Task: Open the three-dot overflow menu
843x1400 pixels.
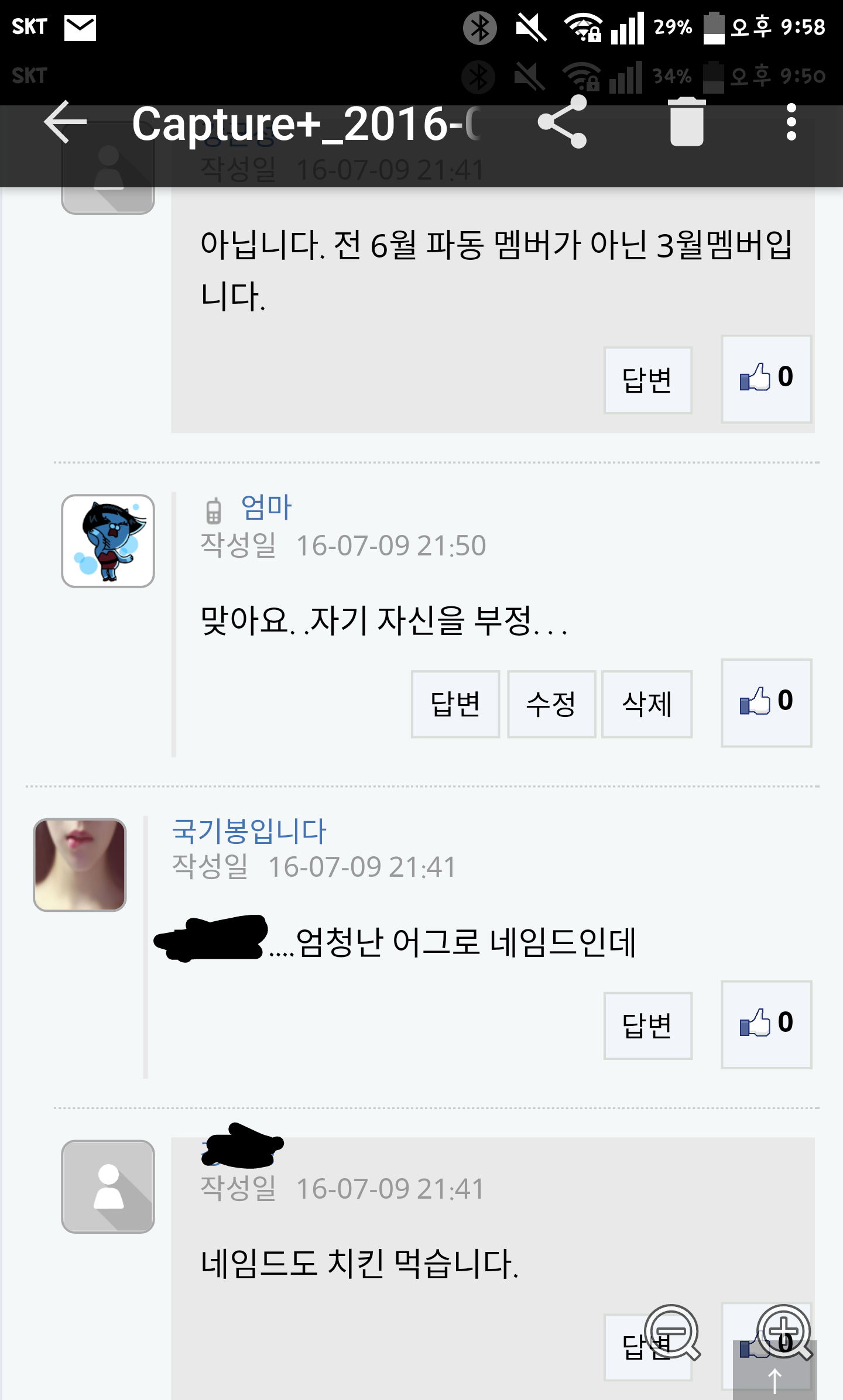Action: tap(791, 122)
